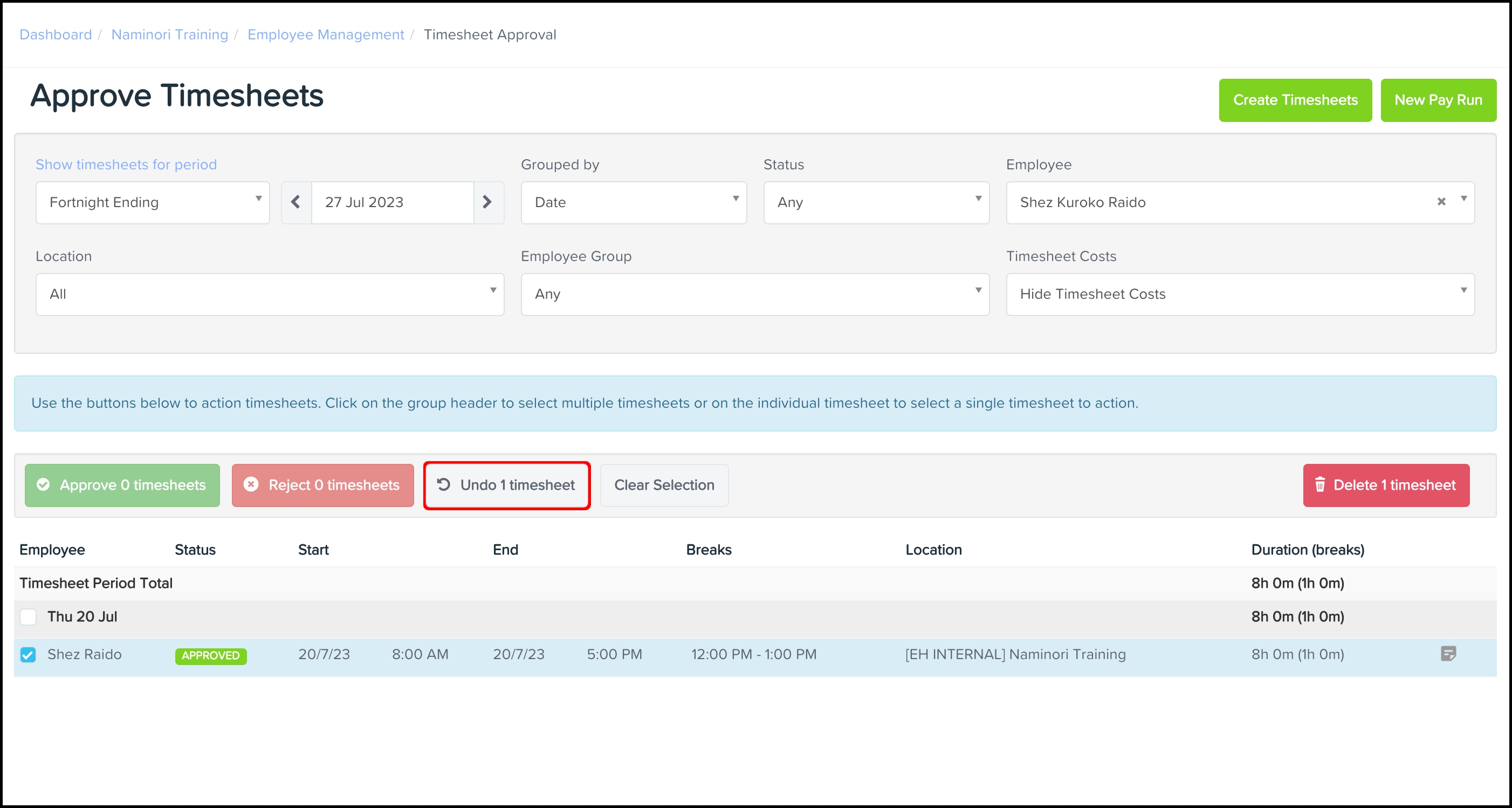1512x808 pixels.
Task: Clear the Shez Kuroko Raido employee selection
Action: [1441, 202]
